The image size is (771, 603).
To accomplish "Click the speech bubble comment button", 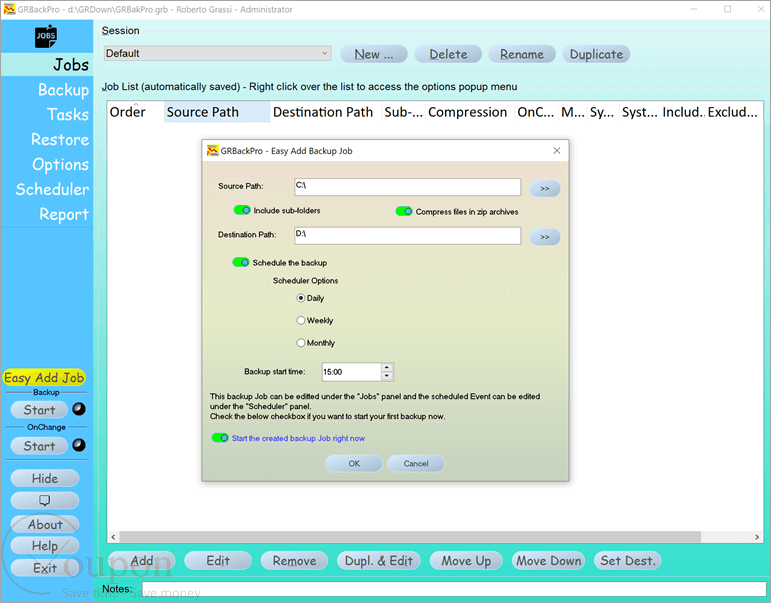I will click(x=45, y=500).
